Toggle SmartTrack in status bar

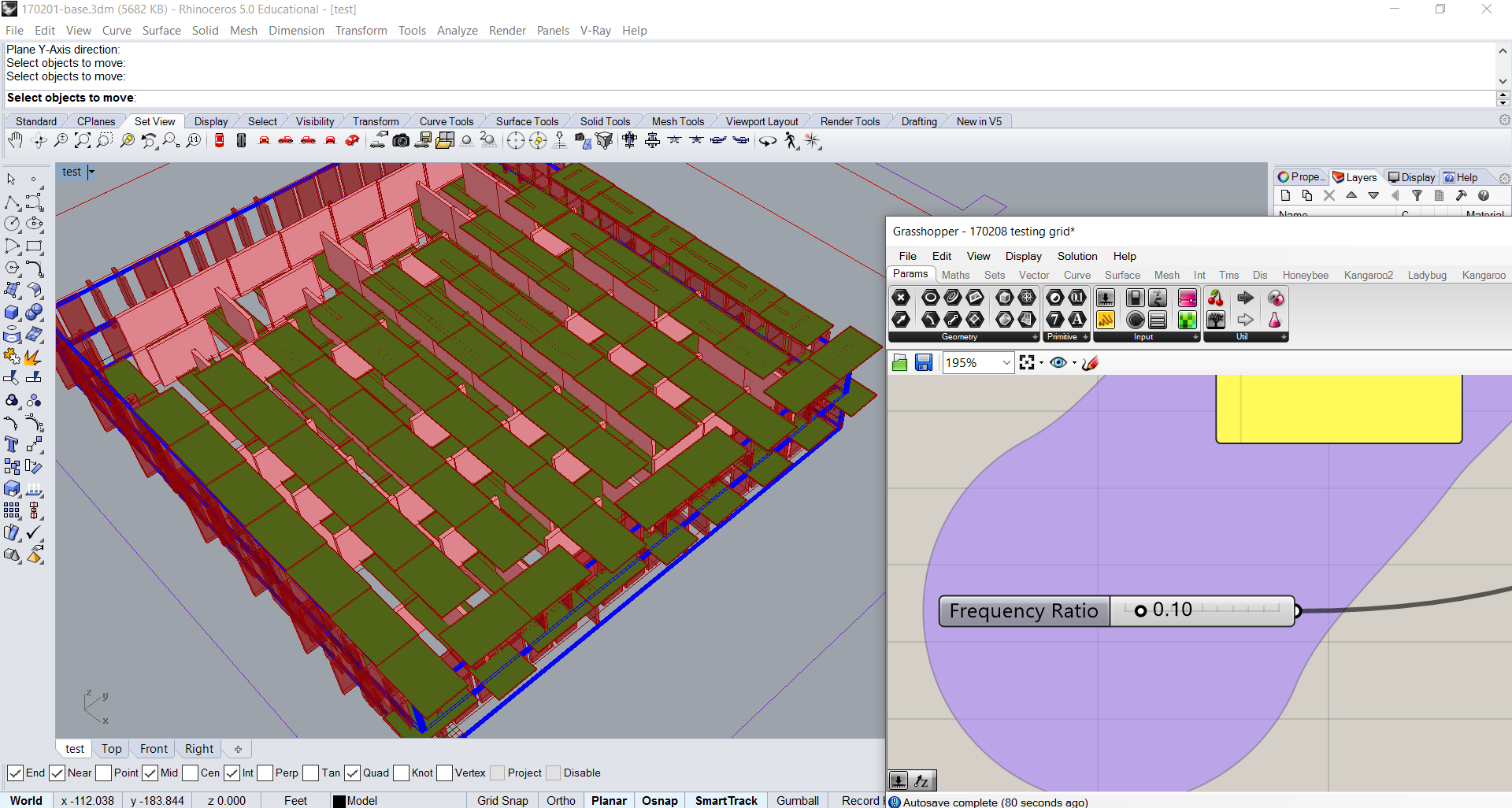pos(725,800)
